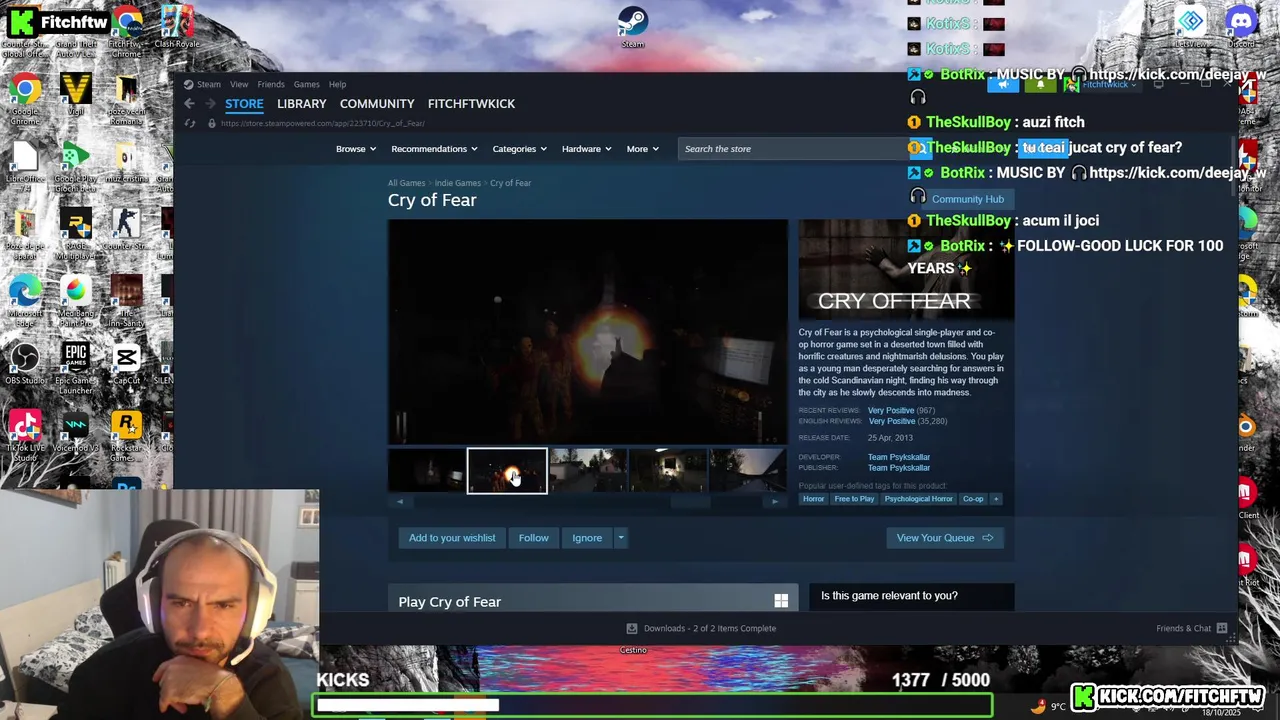Open the FITCHFTWKICK profile tab
Viewport: 1280px width, 720px height.
(x=471, y=104)
